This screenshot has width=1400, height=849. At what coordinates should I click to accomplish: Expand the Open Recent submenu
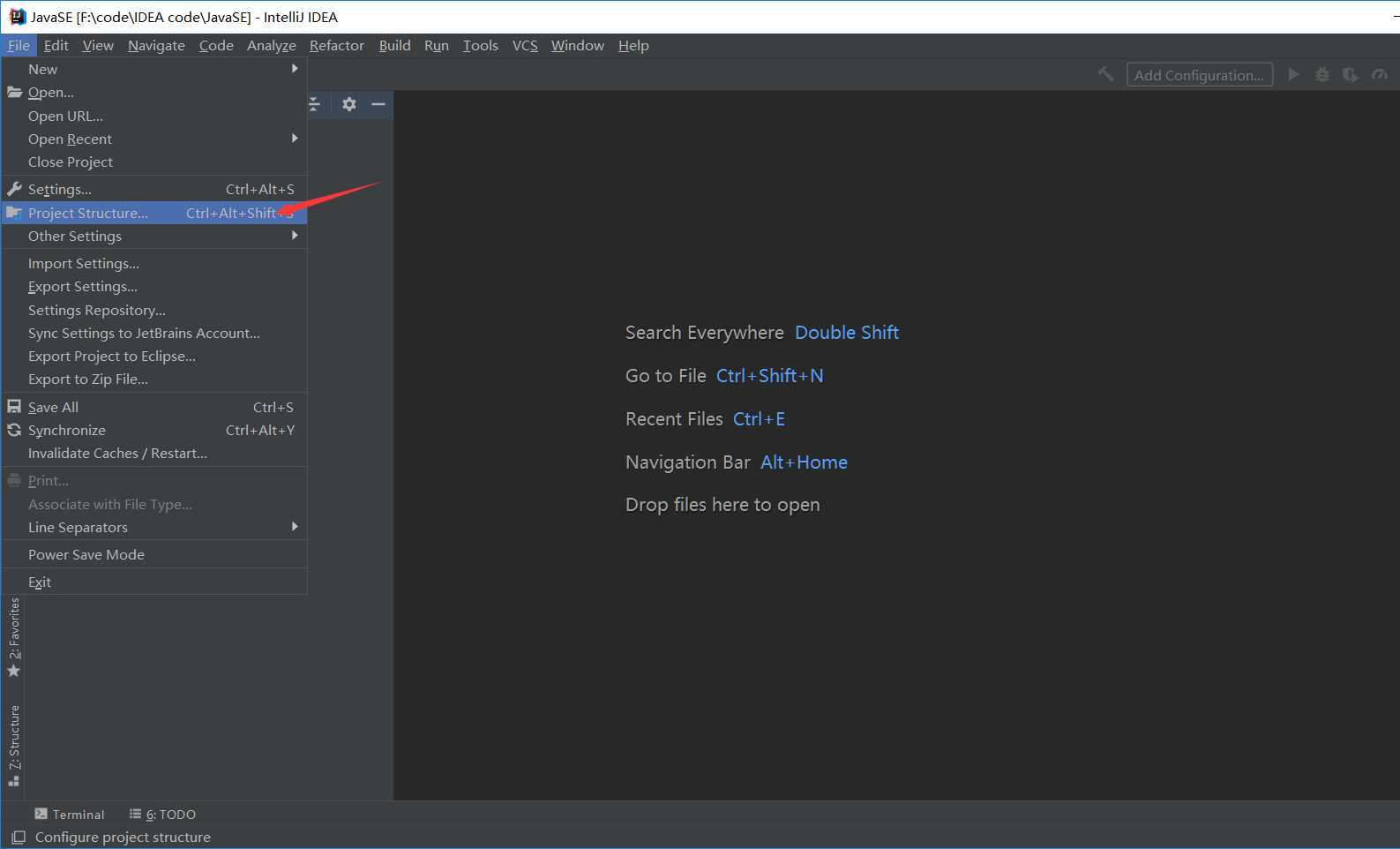(154, 139)
